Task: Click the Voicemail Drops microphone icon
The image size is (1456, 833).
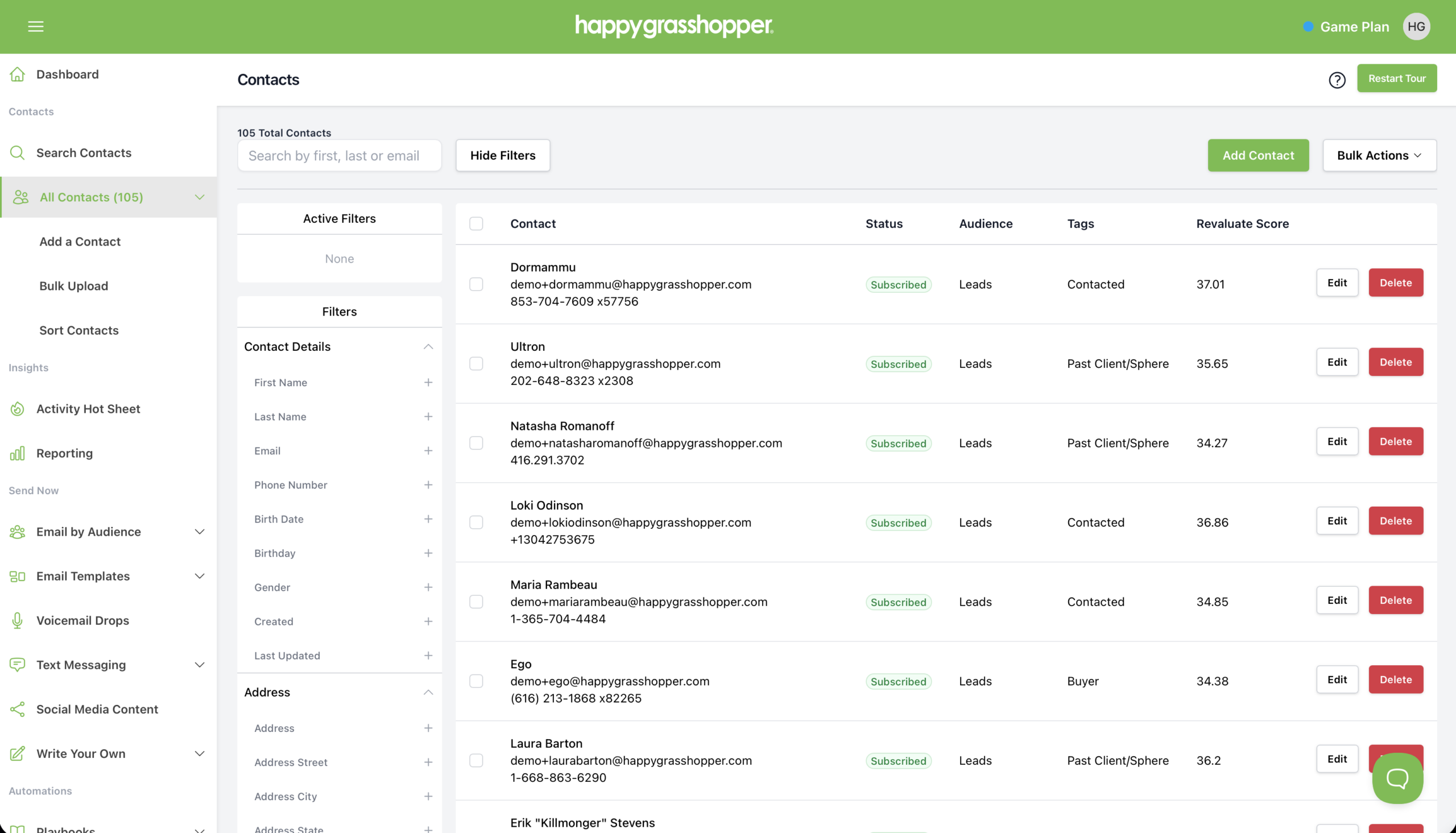Action: coord(17,620)
